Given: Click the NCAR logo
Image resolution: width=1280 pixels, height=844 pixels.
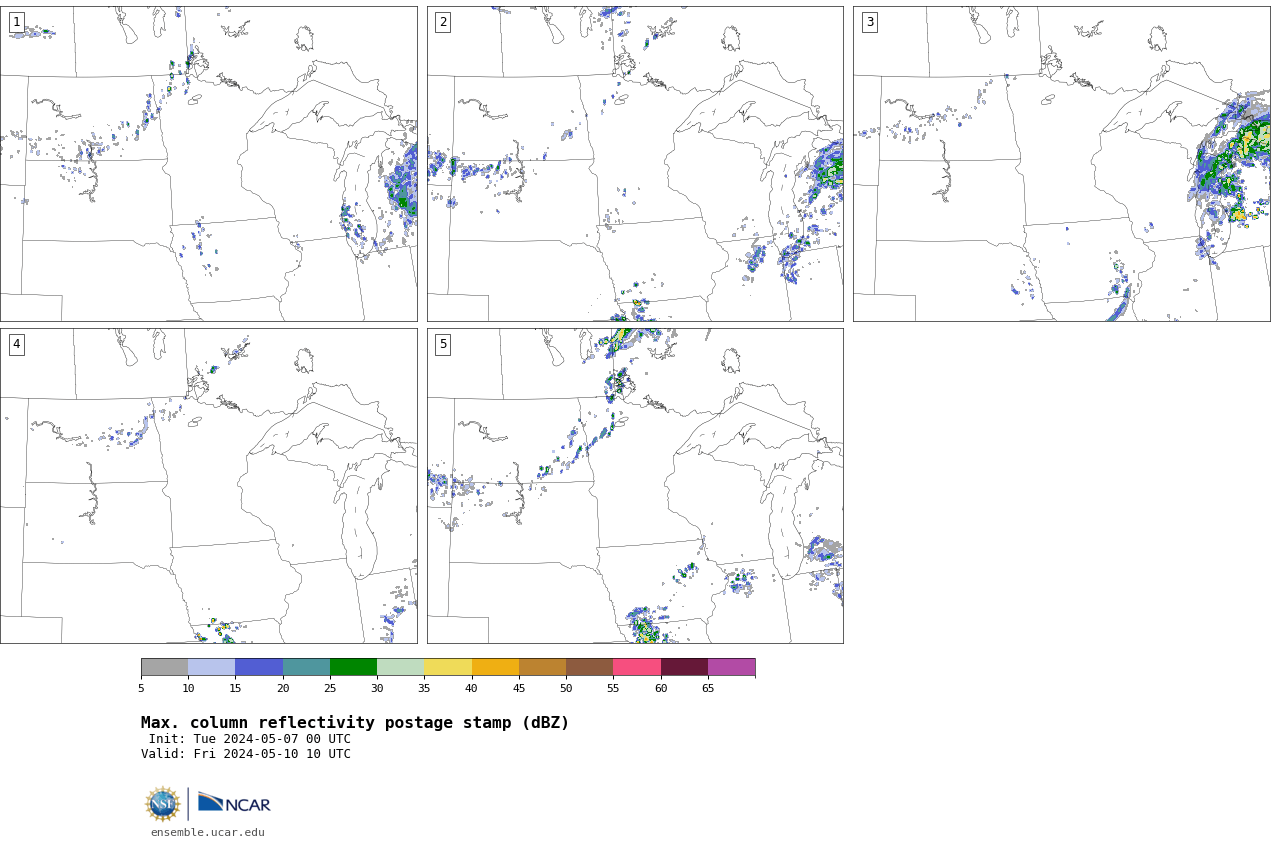Looking at the screenshot, I should (x=234, y=803).
